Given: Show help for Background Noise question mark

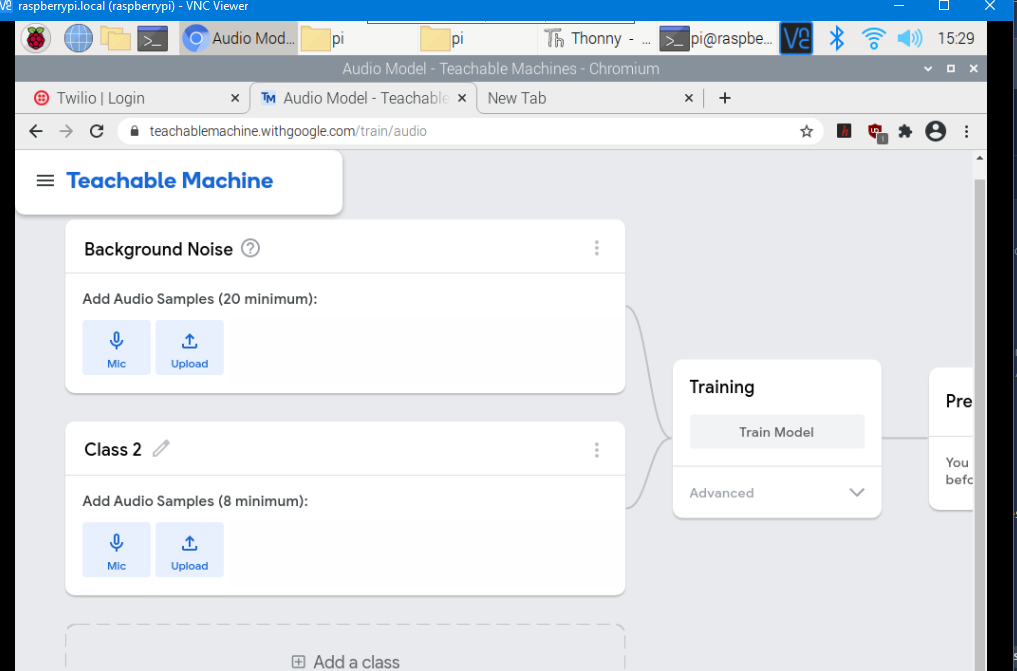Looking at the screenshot, I should click(x=250, y=248).
